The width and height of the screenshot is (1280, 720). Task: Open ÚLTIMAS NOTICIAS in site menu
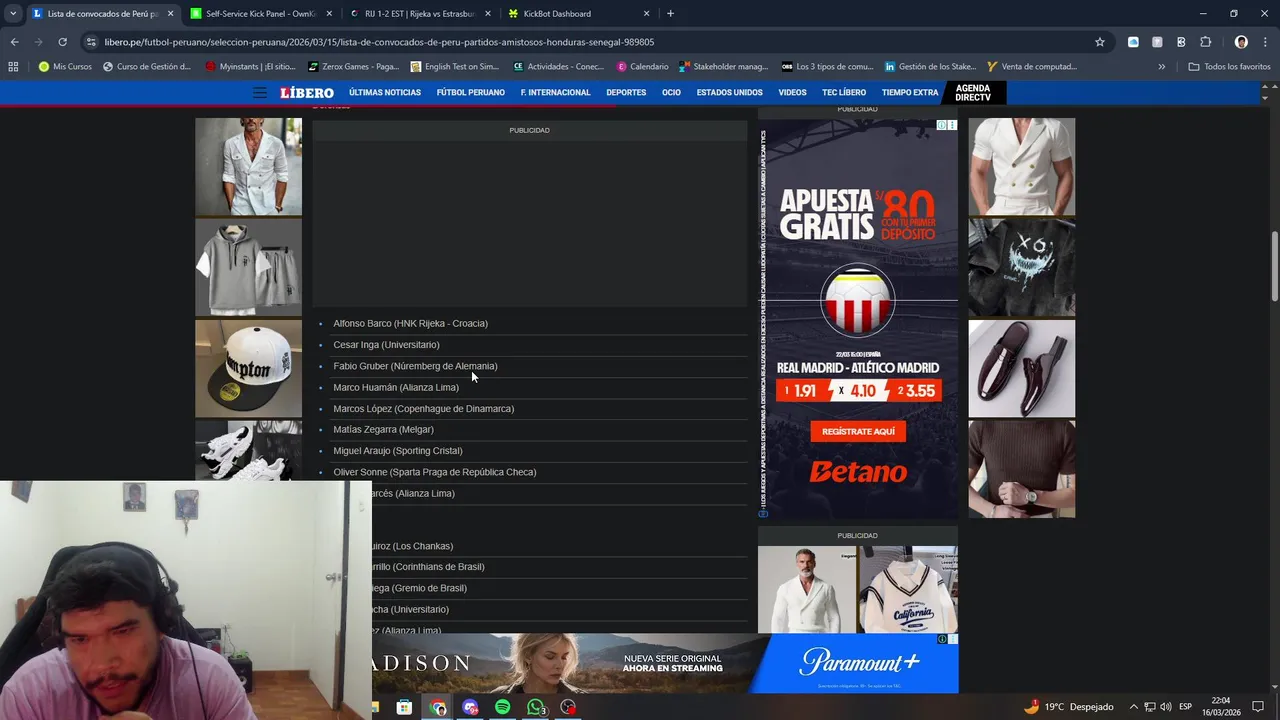click(x=385, y=93)
